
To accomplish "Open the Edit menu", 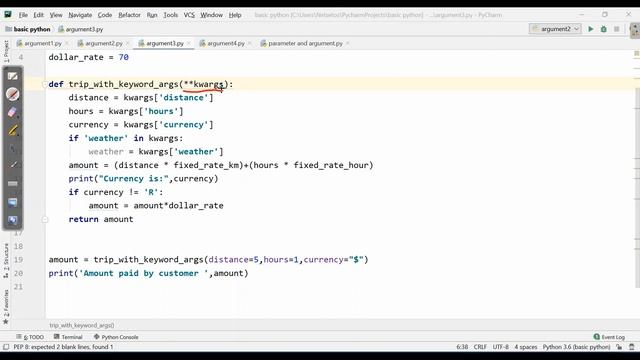I will 38,15.
